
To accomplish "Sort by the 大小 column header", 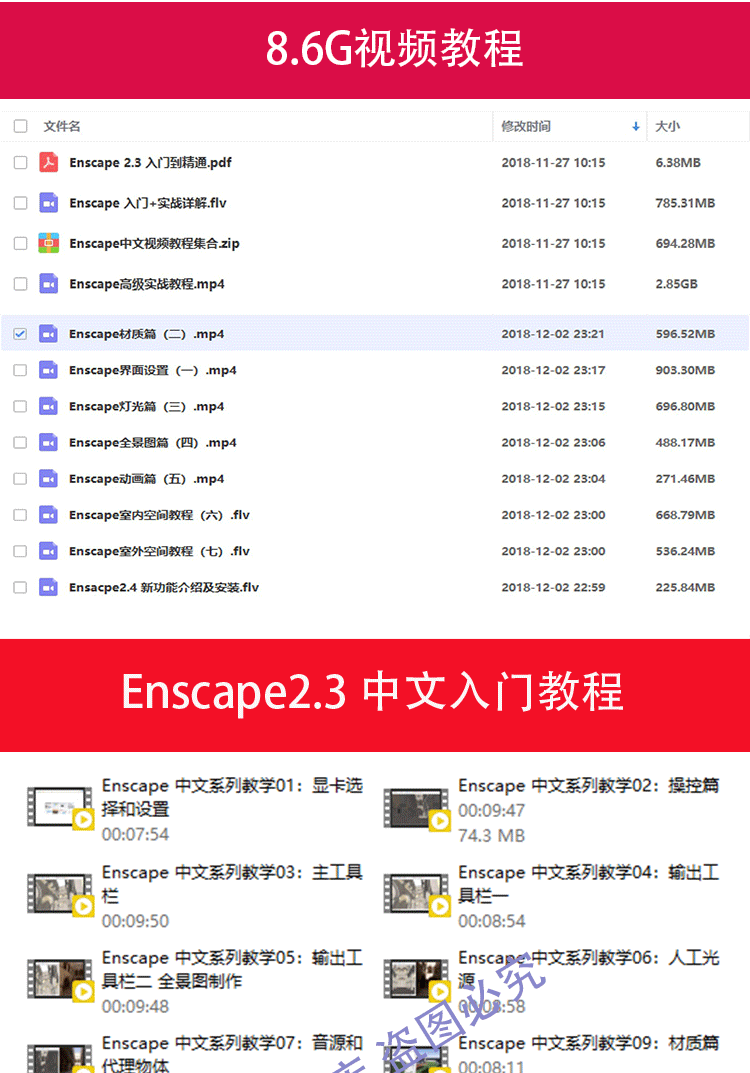I will click(x=668, y=126).
